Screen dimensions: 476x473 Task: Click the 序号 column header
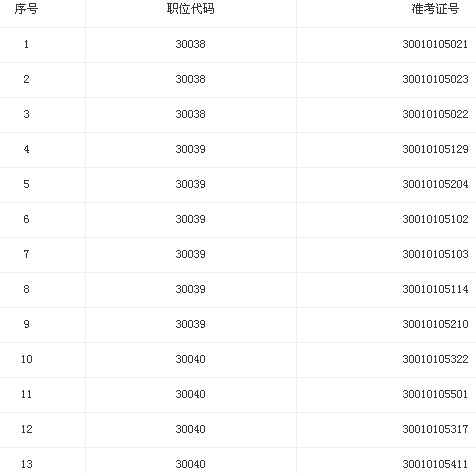pos(26,9)
